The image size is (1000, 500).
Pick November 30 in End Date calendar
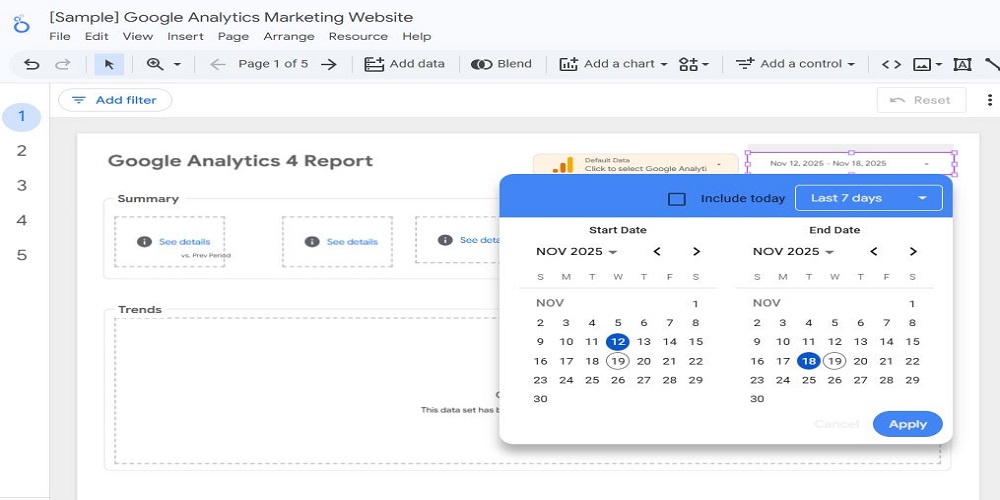757,399
